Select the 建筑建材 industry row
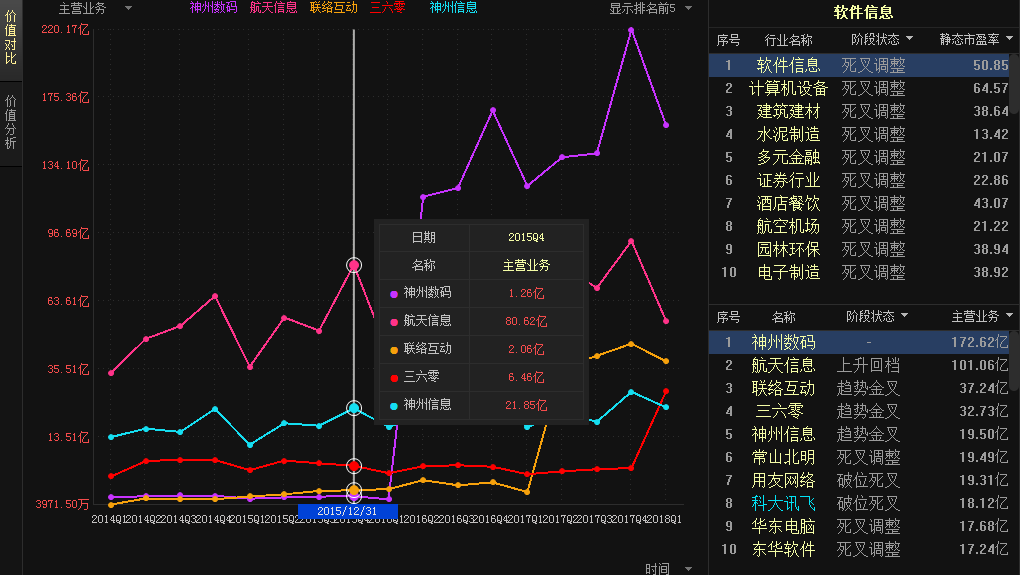The image size is (1020, 575). click(861, 111)
